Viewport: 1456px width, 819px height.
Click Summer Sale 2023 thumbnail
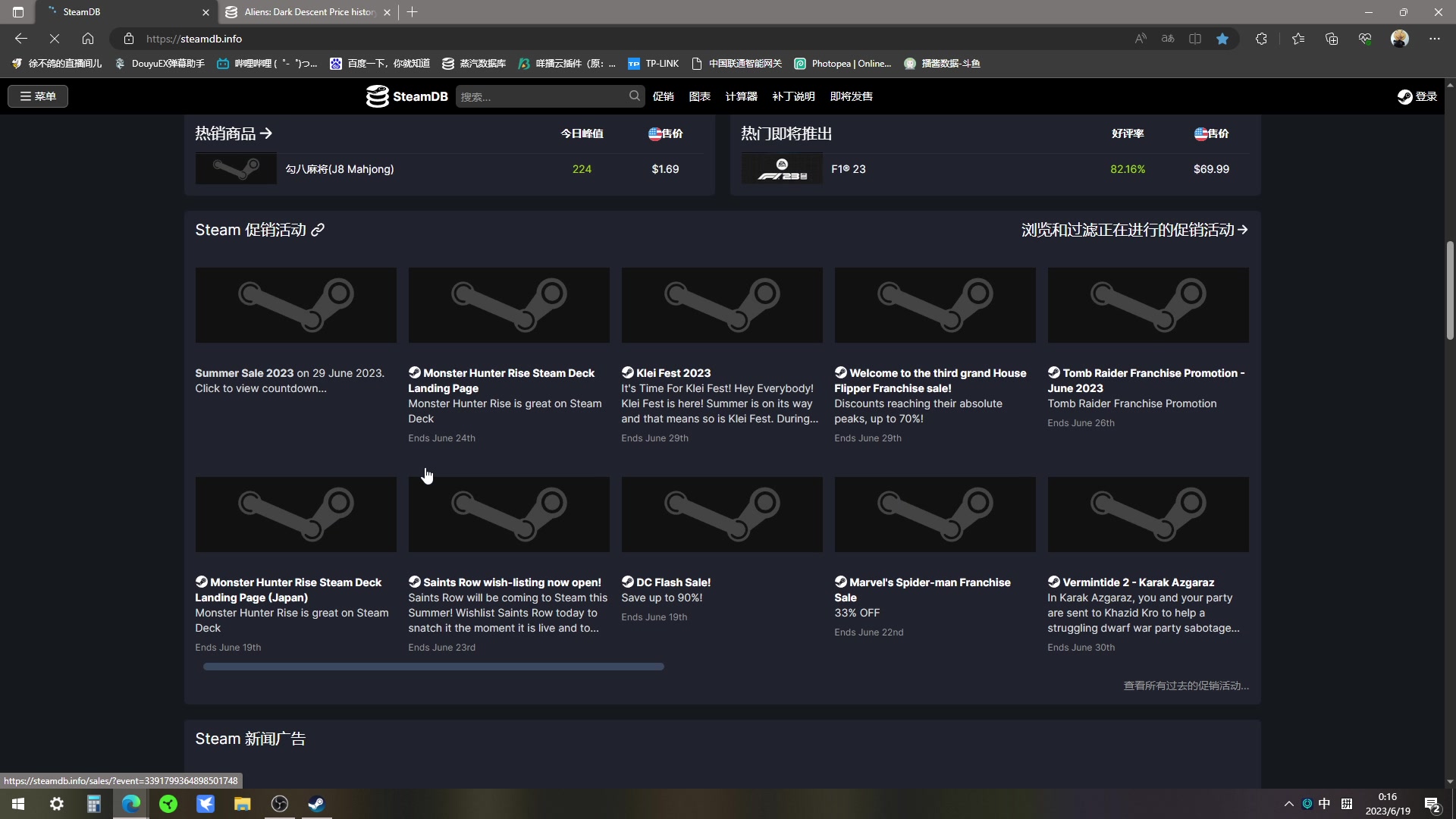pos(296,305)
